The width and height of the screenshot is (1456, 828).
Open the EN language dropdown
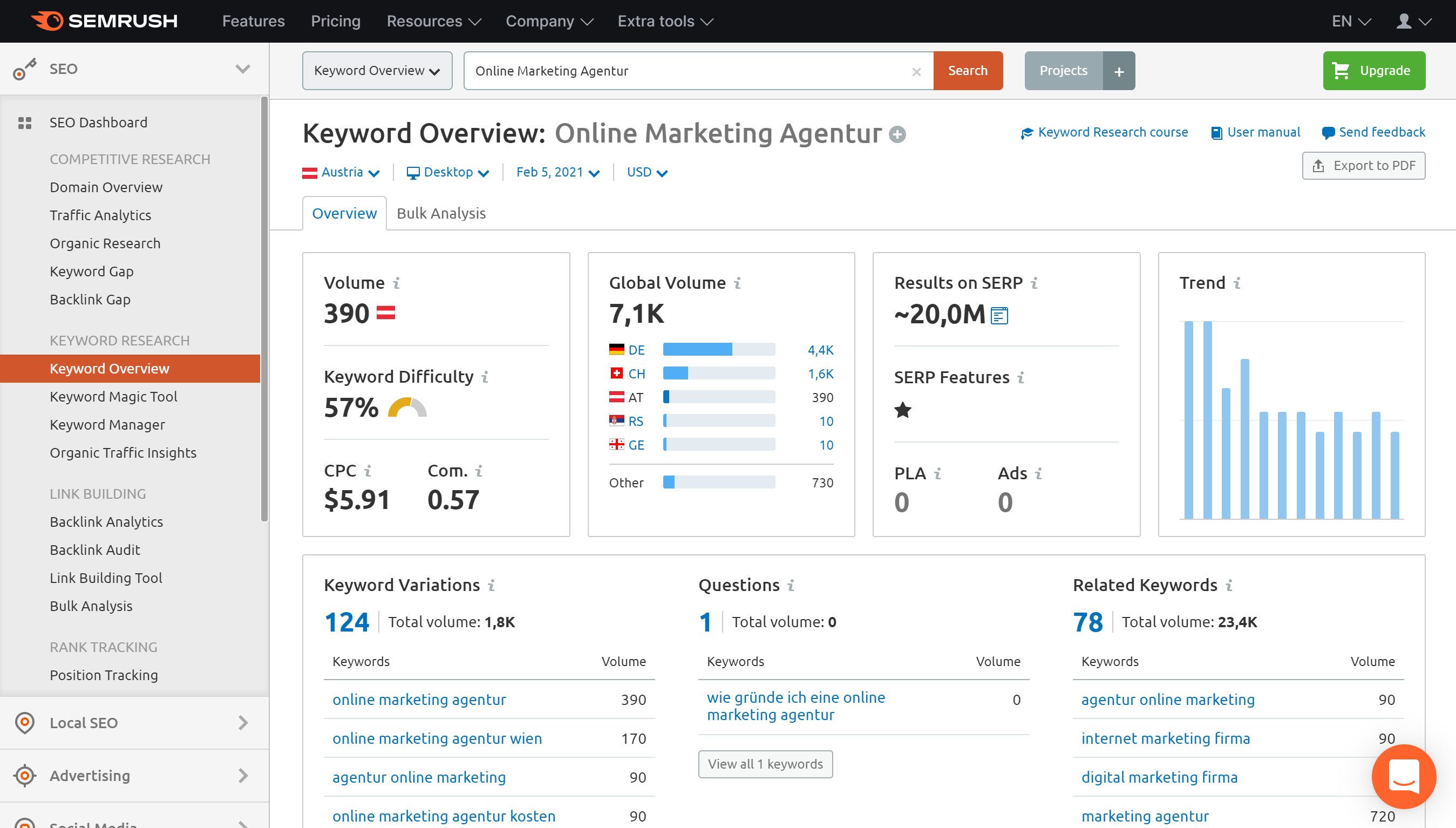(1351, 21)
